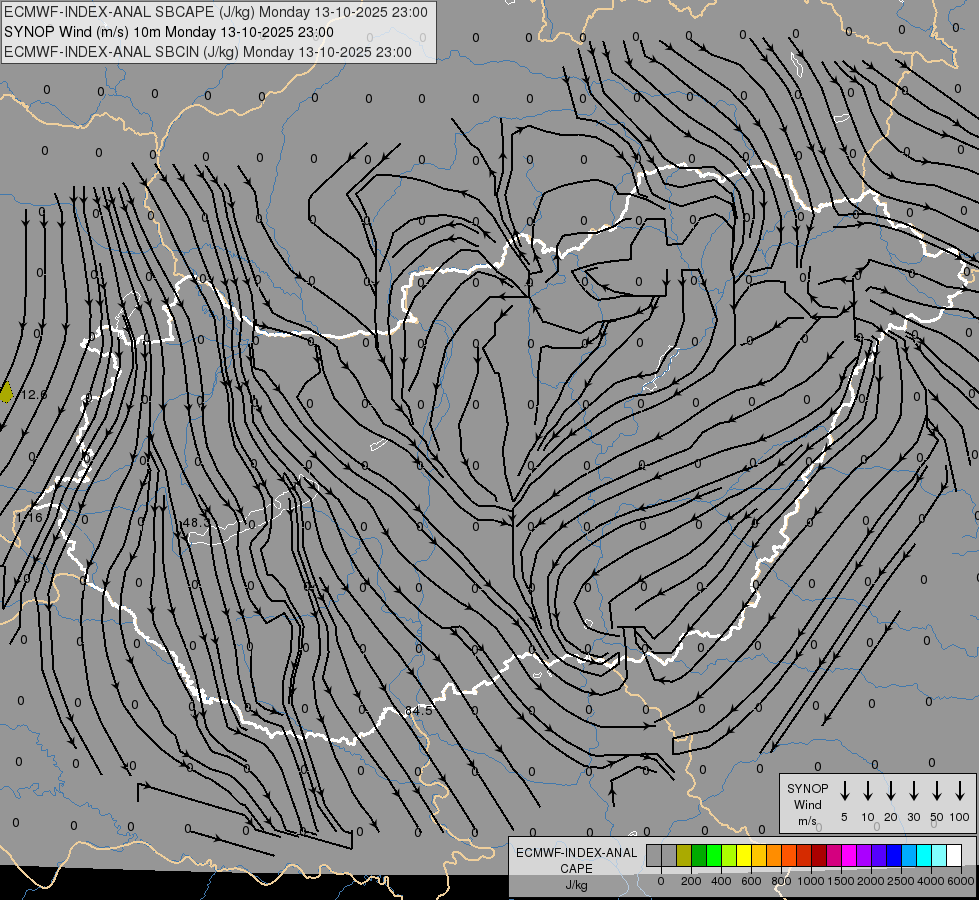The width and height of the screenshot is (979, 900).
Task: Pick the dark green CAPE legend swatch
Action: point(699,855)
